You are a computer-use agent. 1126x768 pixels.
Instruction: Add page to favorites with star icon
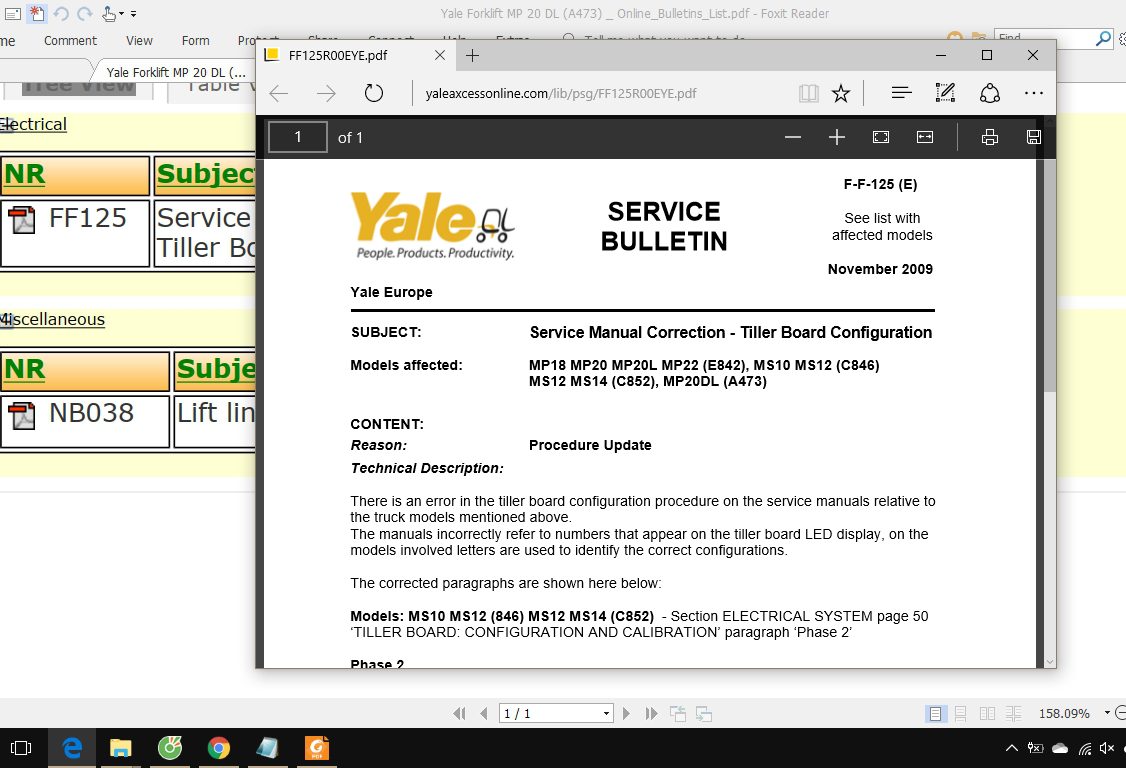pyautogui.click(x=841, y=93)
